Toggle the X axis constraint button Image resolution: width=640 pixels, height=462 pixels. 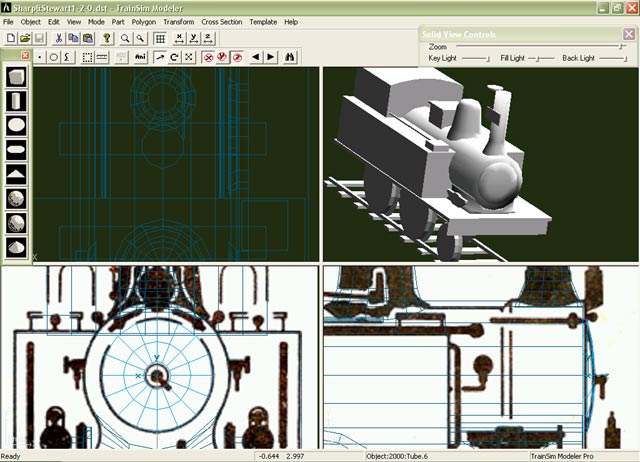pos(179,38)
